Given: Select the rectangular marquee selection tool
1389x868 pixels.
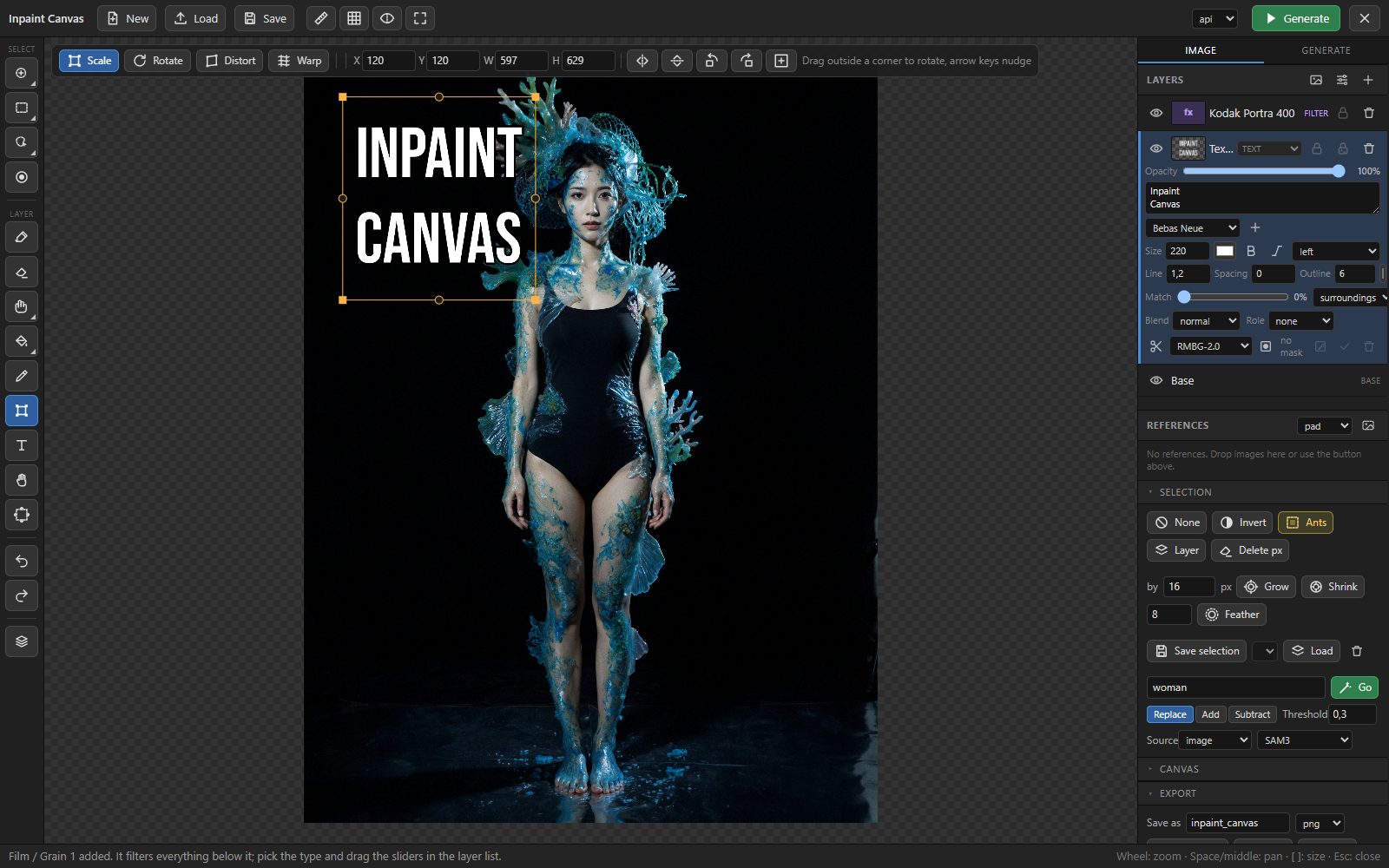Looking at the screenshot, I should click(22, 108).
